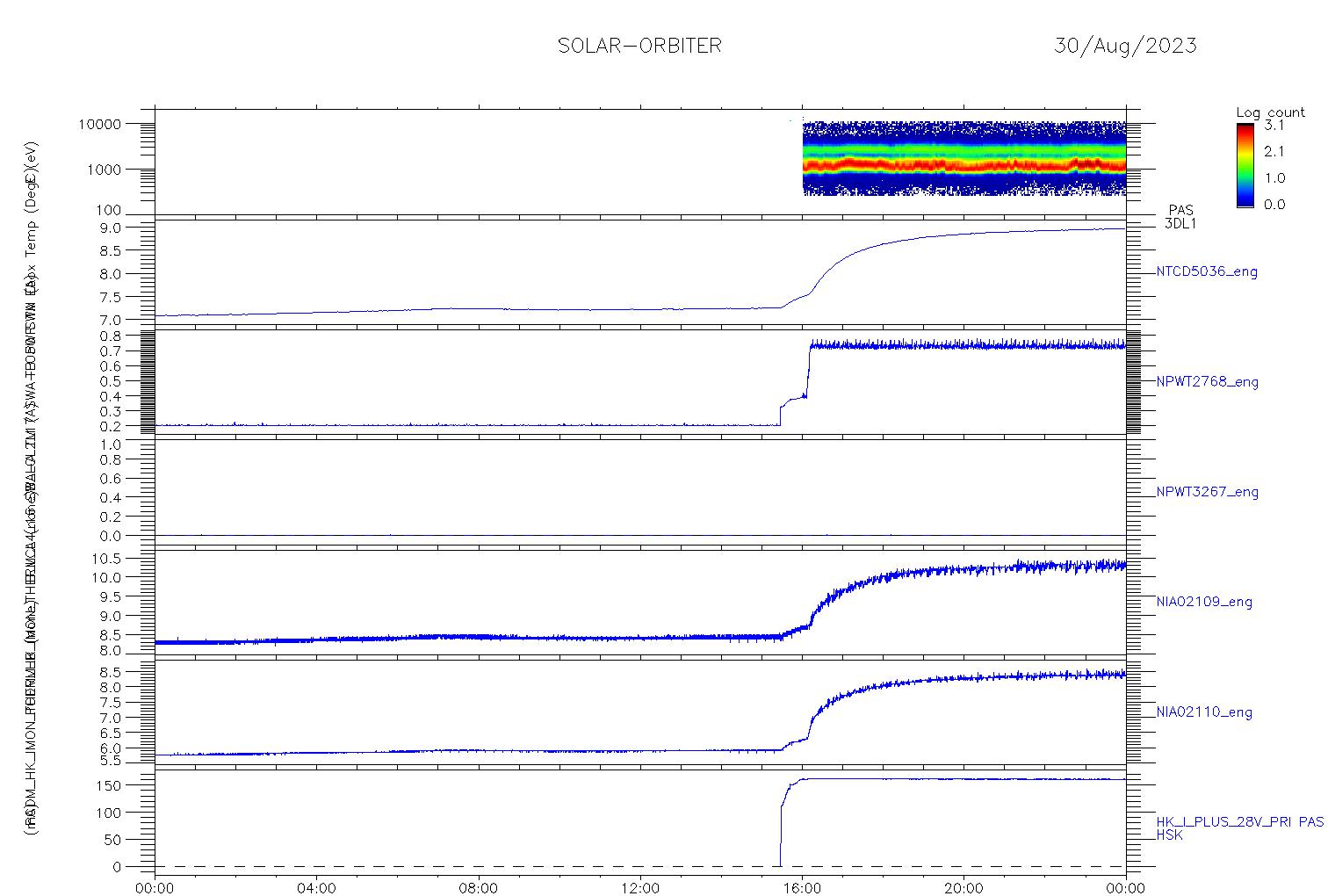Image resolution: width=1328 pixels, height=896 pixels.
Task: Click the Log count colorbar gradient
Action: click(x=1245, y=165)
